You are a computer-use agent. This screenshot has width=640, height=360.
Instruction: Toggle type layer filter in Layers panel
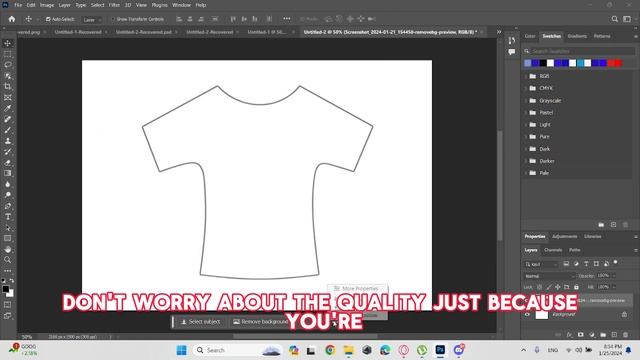coord(586,264)
